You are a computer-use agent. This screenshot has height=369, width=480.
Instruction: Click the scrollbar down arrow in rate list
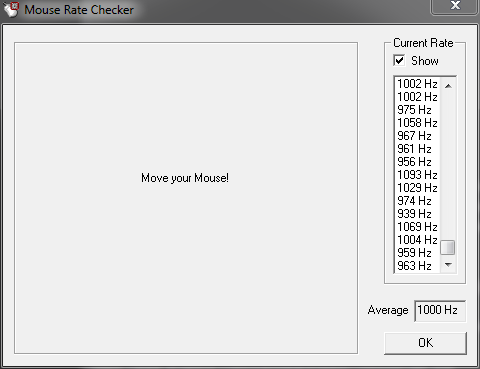448,265
